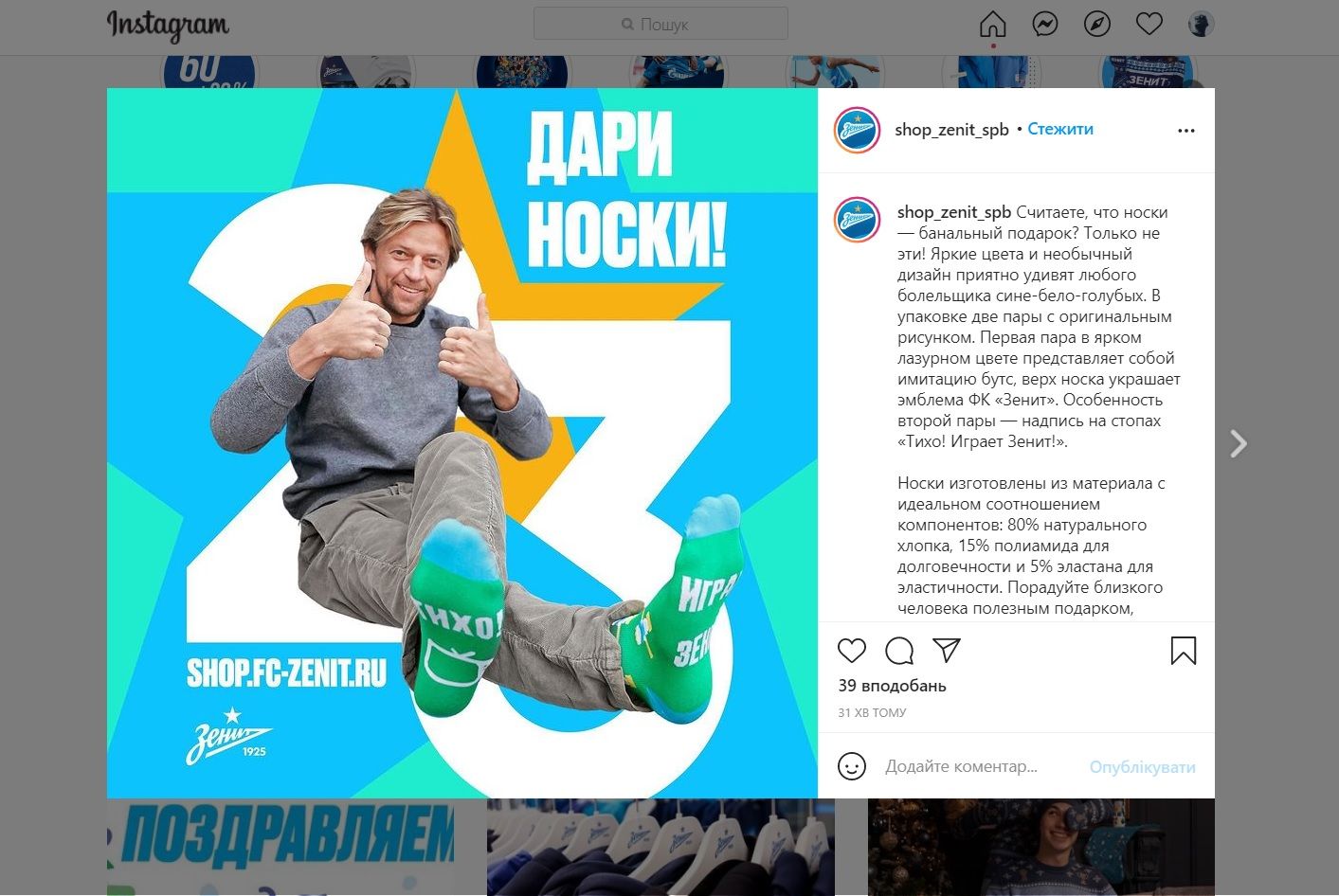Click the Додайте коментар comment field

[x=982, y=766]
